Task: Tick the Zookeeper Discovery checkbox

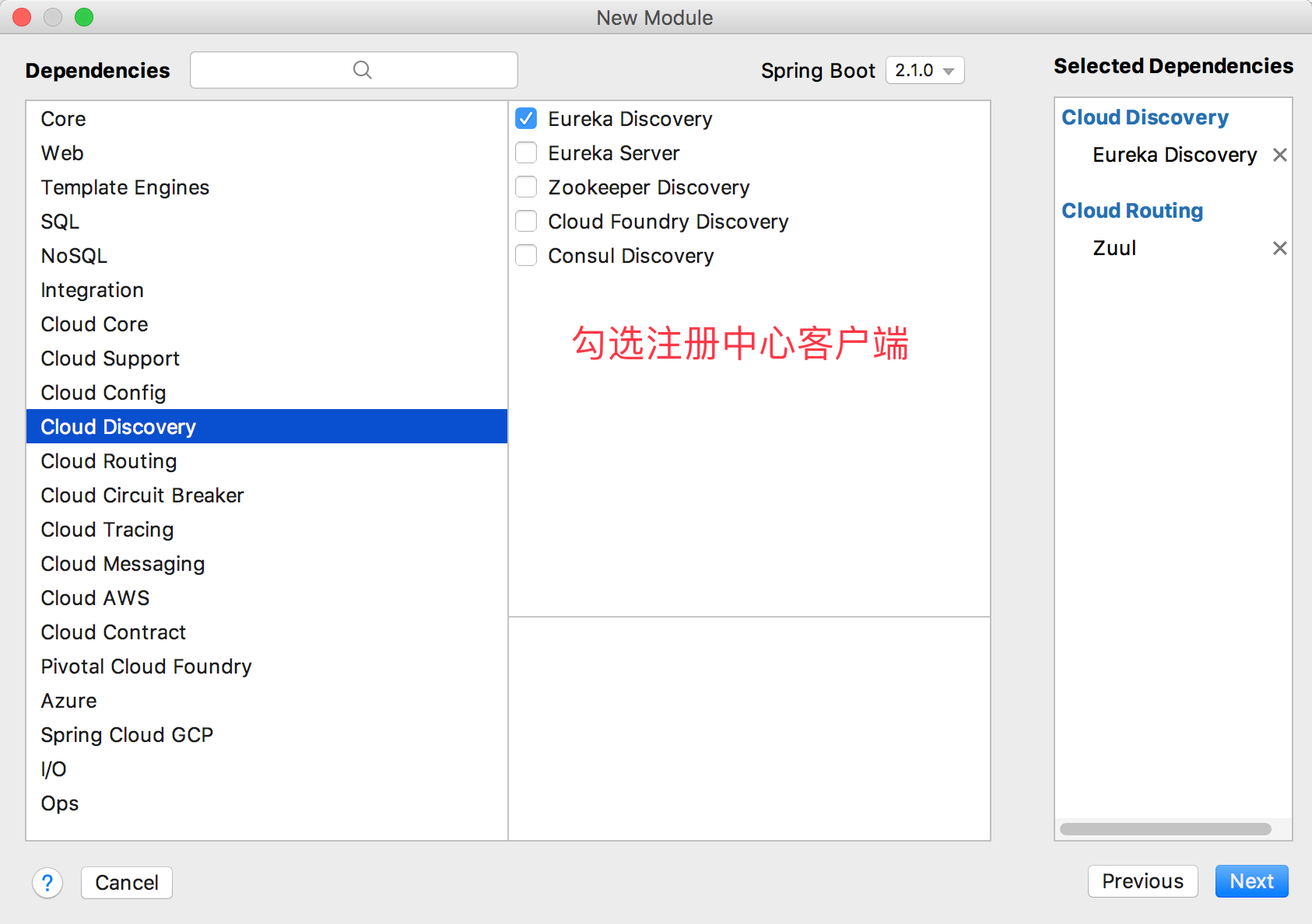Action: tap(526, 187)
